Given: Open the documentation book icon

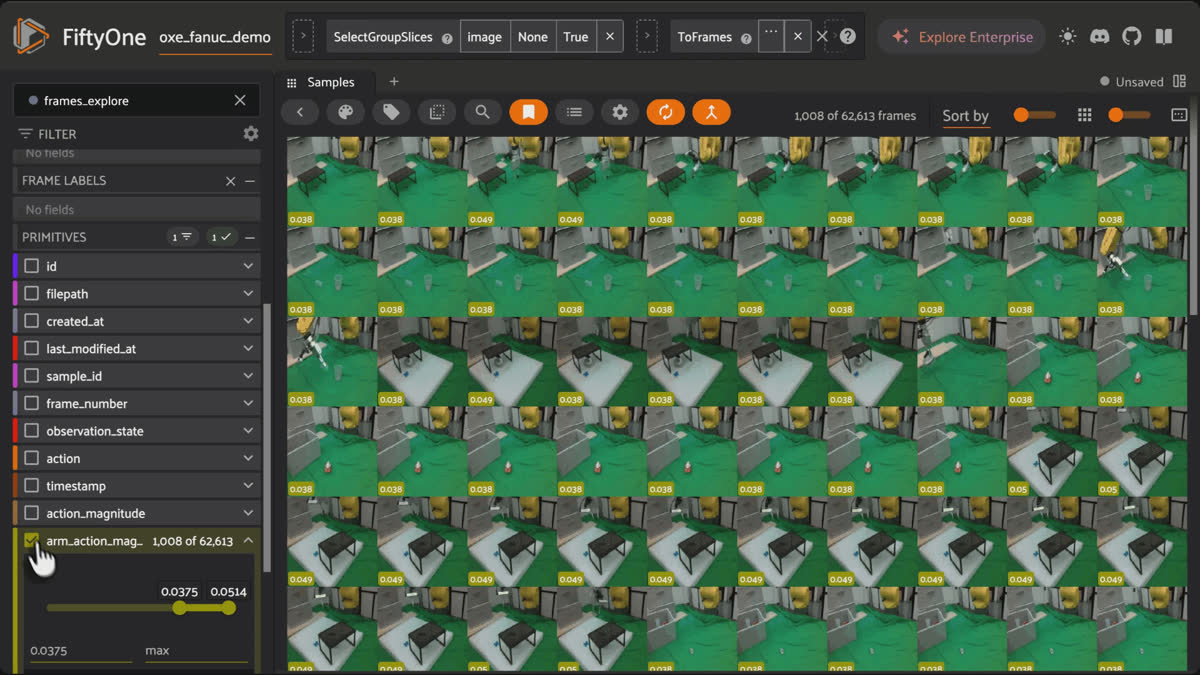Looking at the screenshot, I should pos(1163,37).
